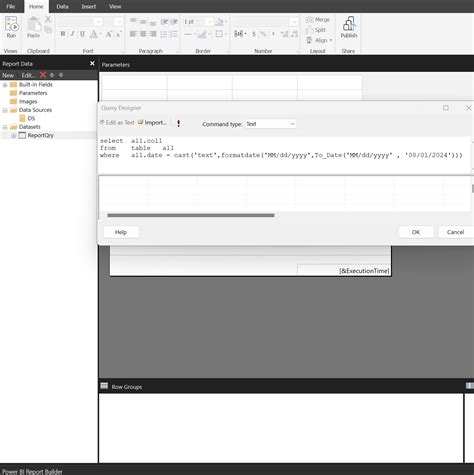Switch to the Insert ribbon tab

(89, 6)
